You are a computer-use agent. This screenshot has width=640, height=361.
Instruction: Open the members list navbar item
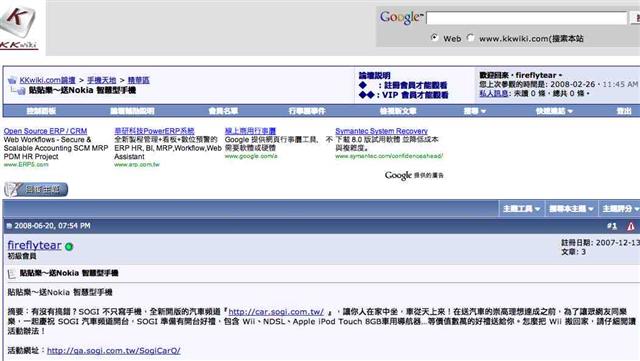coord(223,111)
